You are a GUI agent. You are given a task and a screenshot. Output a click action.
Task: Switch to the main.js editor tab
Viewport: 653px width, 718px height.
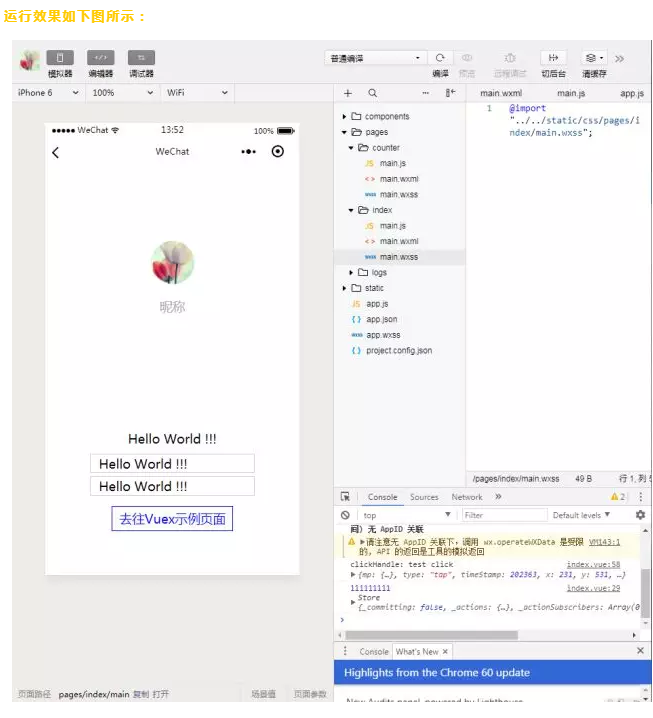(x=571, y=93)
